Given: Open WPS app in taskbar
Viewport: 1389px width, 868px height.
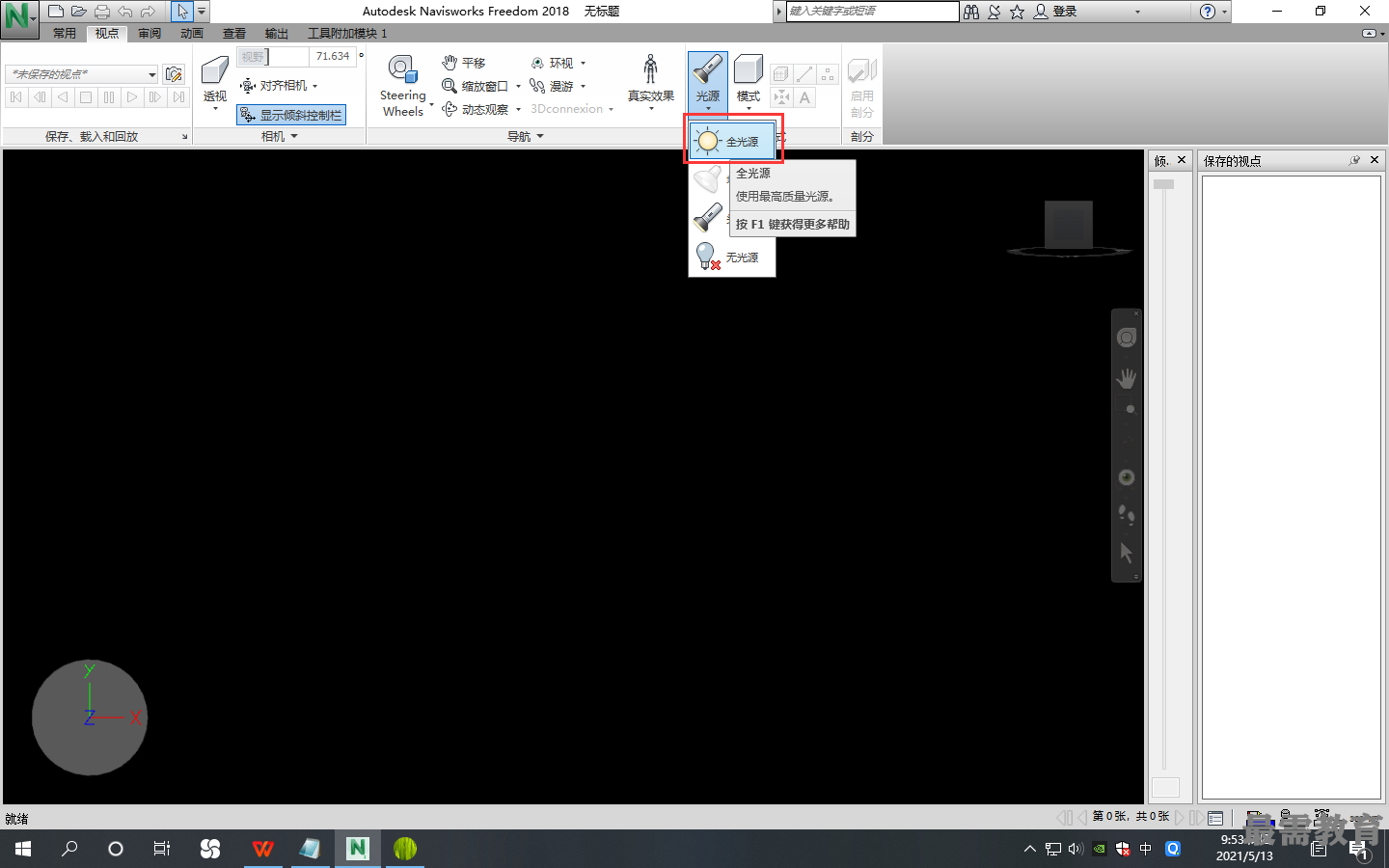Looking at the screenshot, I should point(262,849).
